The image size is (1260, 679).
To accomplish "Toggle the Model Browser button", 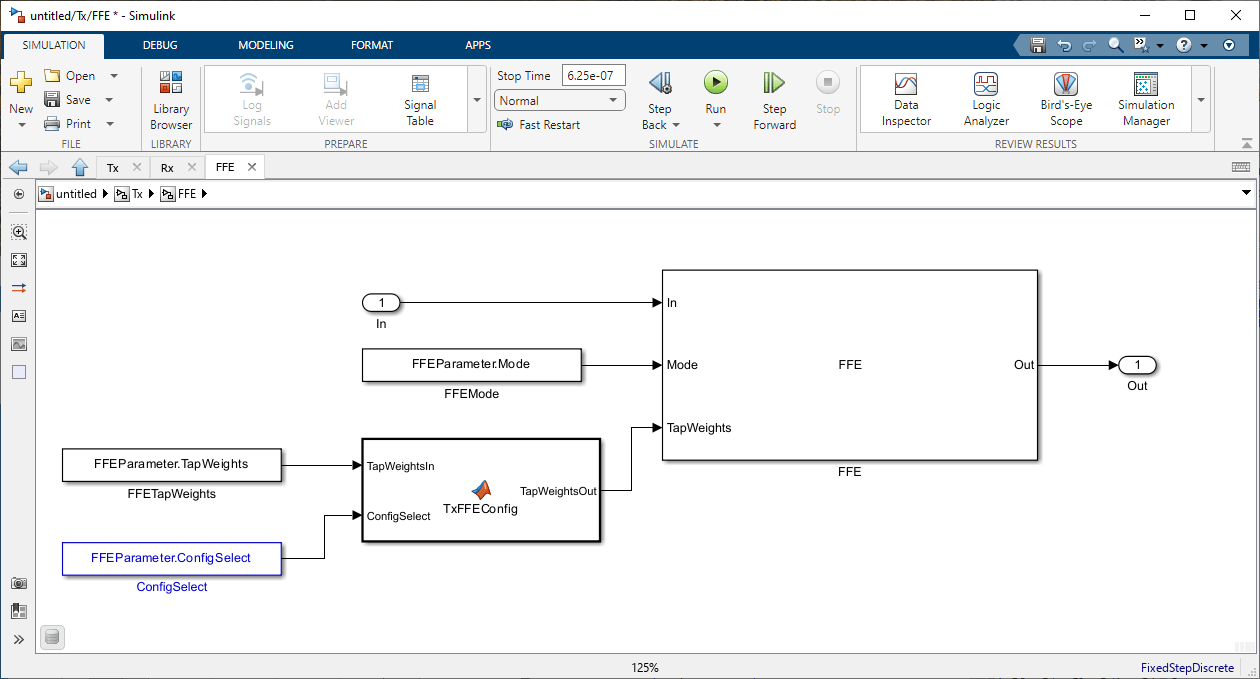I will [x=19, y=194].
